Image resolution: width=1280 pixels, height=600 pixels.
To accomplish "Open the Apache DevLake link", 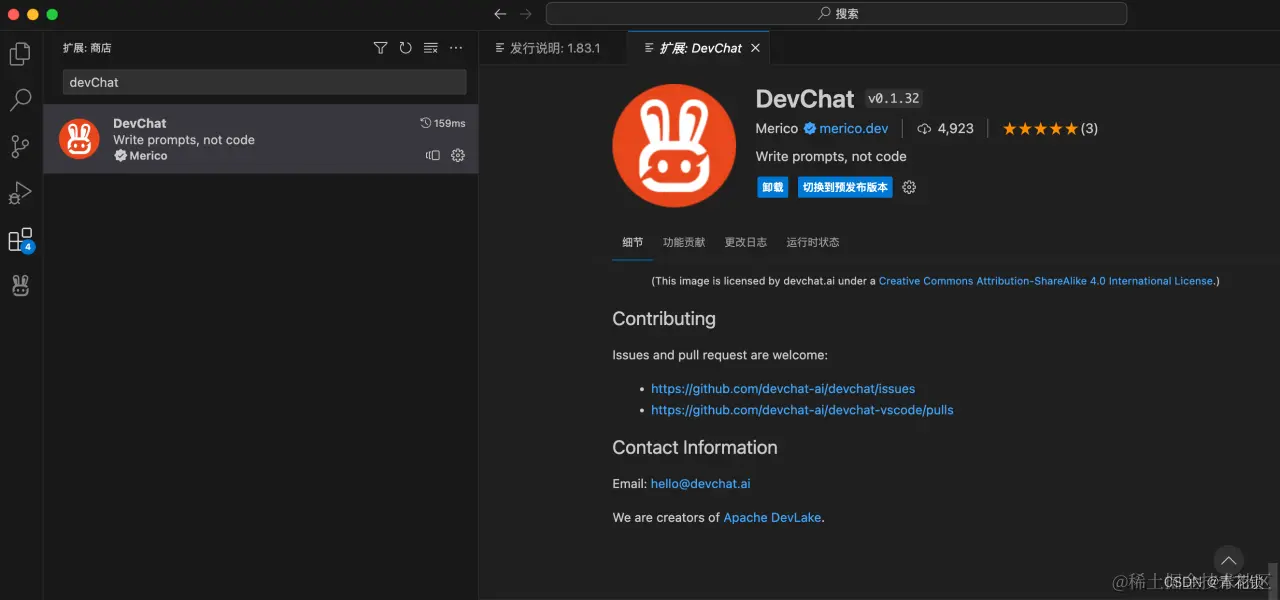I will click(772, 518).
